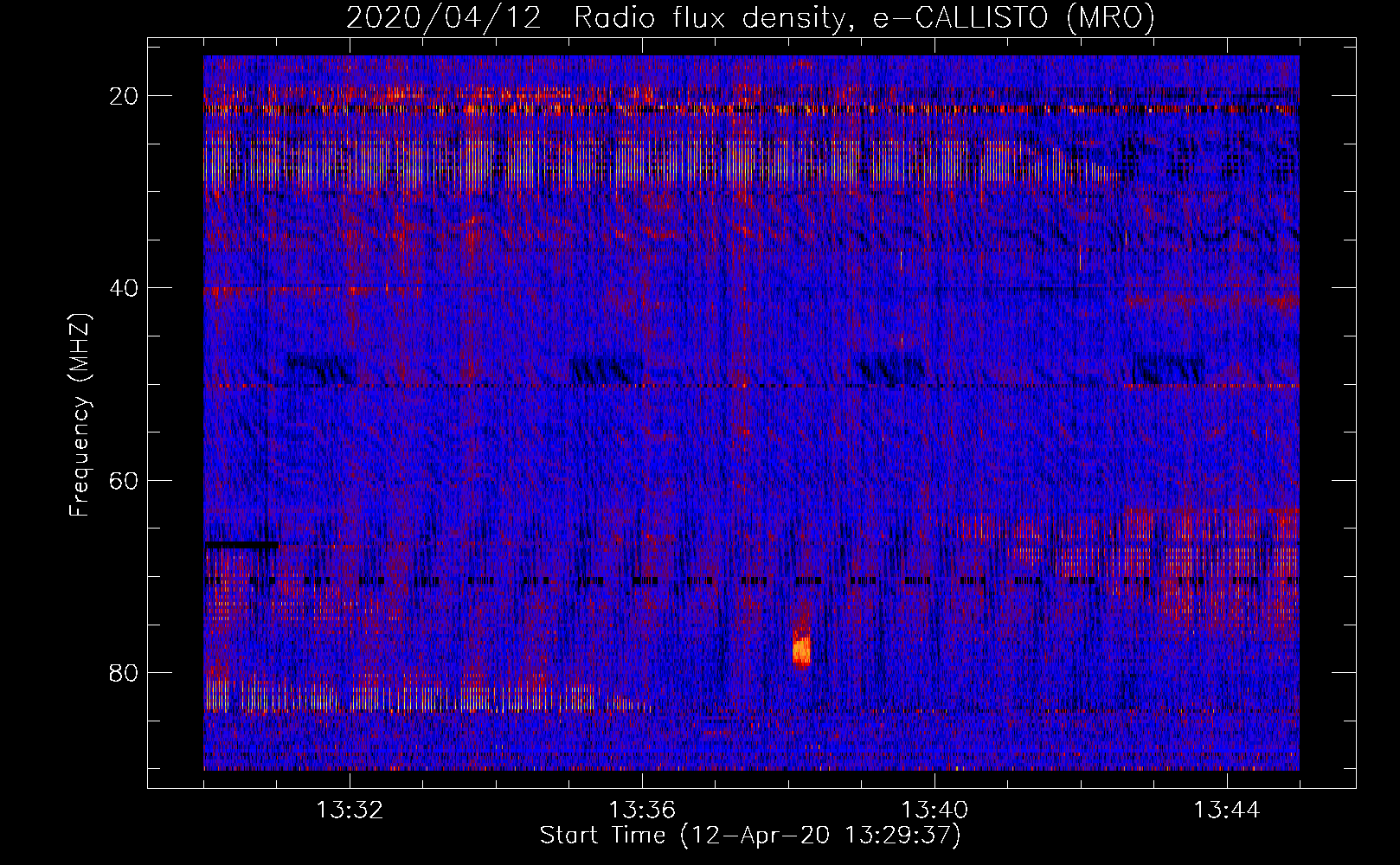
Task: Click the 'Start Time (12-Apr-20 13:29:37)' label
Action: (x=750, y=836)
